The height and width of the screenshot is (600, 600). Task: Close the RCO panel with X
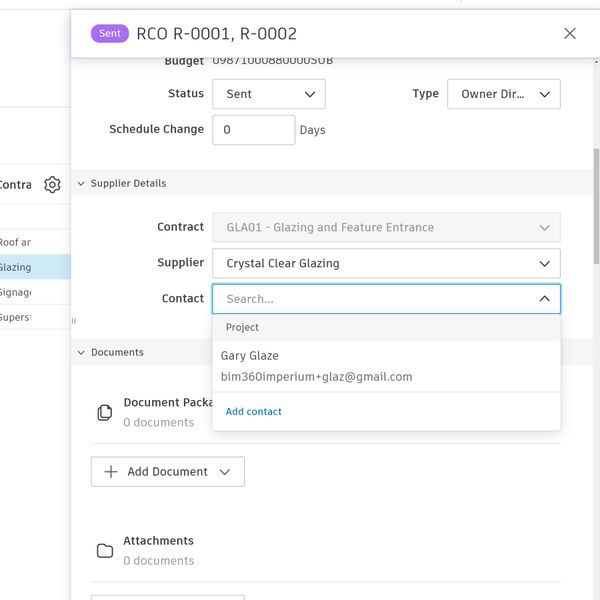tap(570, 33)
